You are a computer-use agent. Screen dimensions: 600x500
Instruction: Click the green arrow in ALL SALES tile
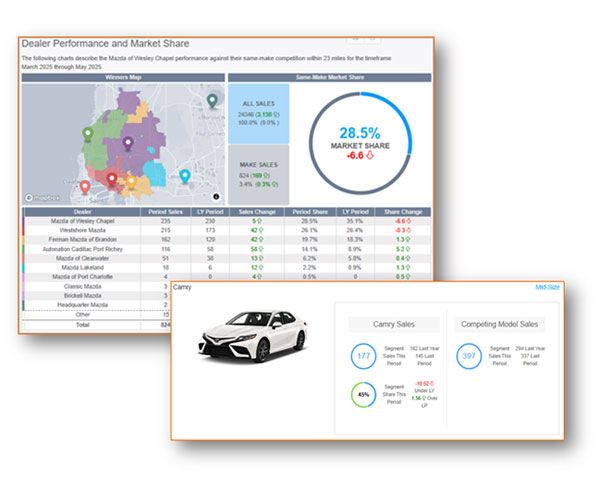(276, 114)
